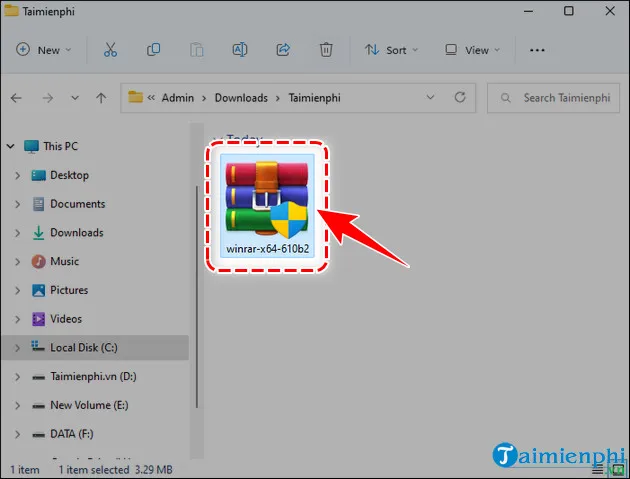Expand New Volume (E:) node
The image size is (630, 479).
pos(17,405)
